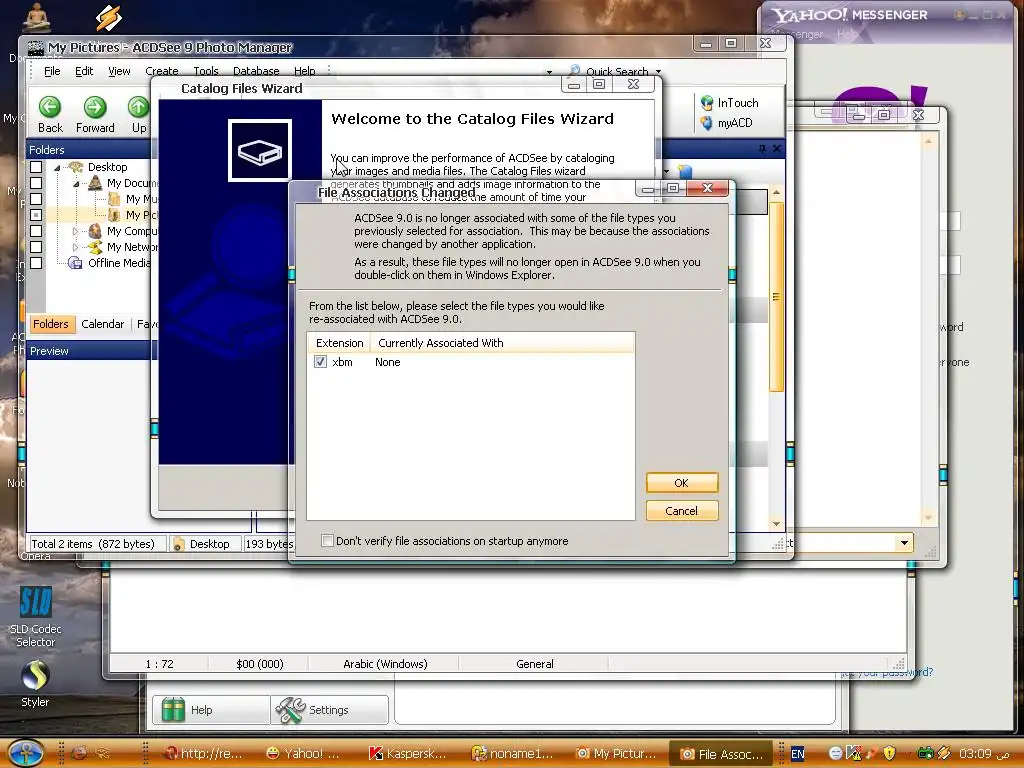Click the Settings wrench icon at bottom
Screen dimensions: 1024x768
coord(290,710)
